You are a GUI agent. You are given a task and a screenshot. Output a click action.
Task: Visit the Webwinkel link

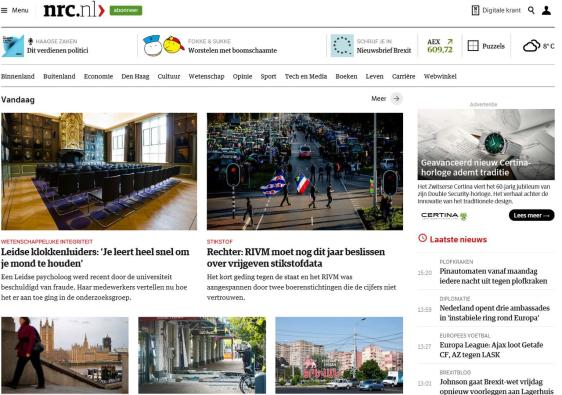pyautogui.click(x=440, y=76)
